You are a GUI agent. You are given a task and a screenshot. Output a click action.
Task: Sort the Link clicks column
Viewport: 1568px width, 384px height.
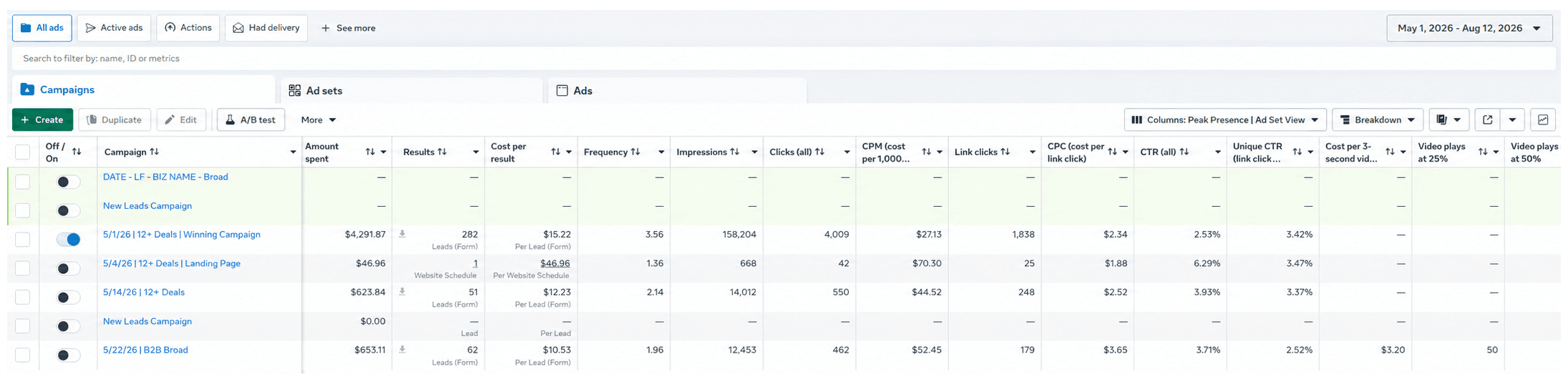click(1005, 152)
